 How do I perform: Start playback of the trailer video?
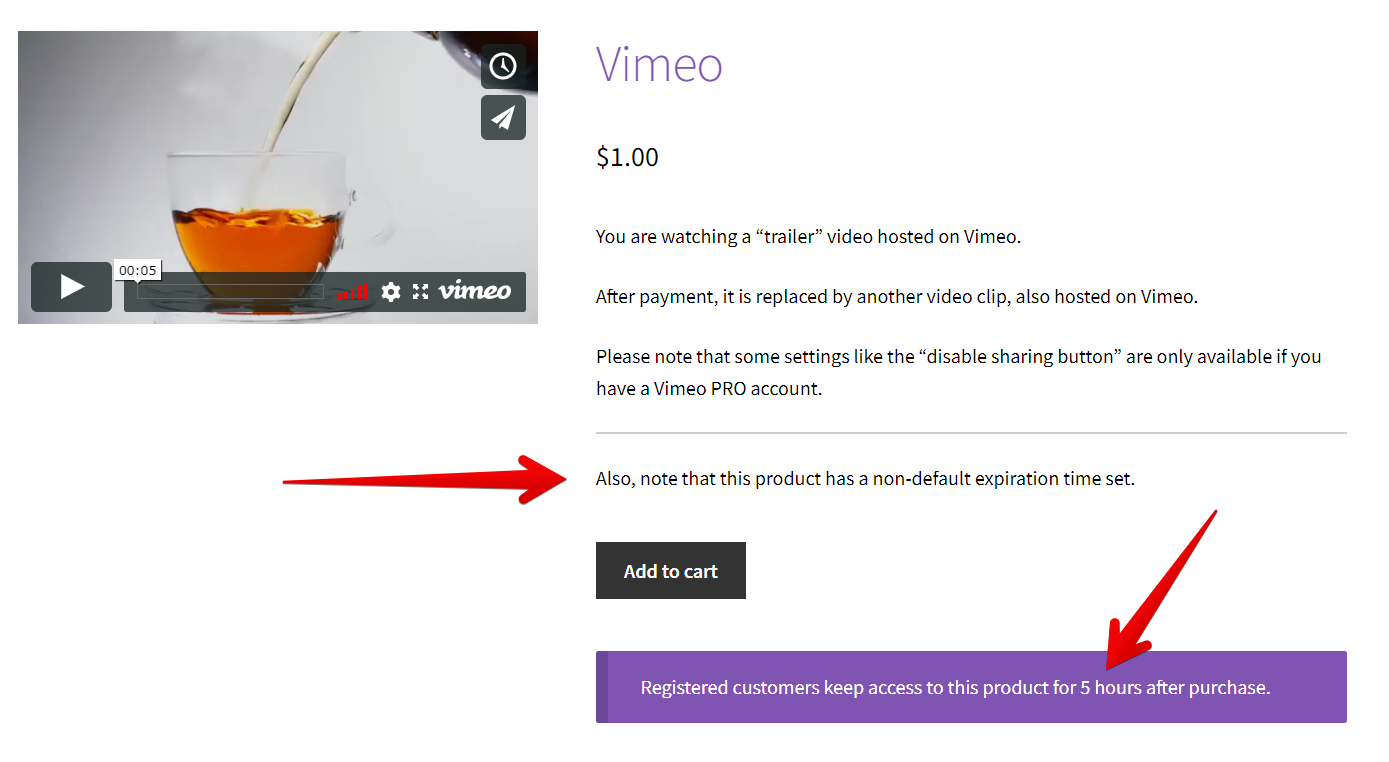coord(71,286)
